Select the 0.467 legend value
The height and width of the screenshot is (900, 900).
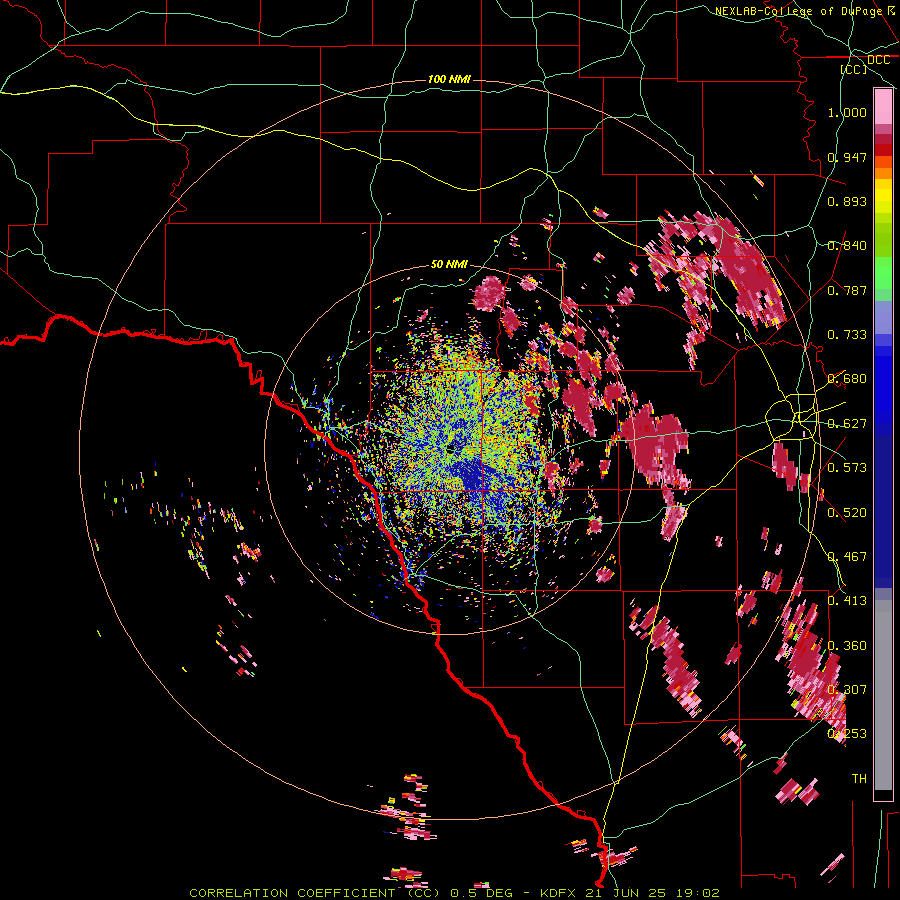(847, 557)
